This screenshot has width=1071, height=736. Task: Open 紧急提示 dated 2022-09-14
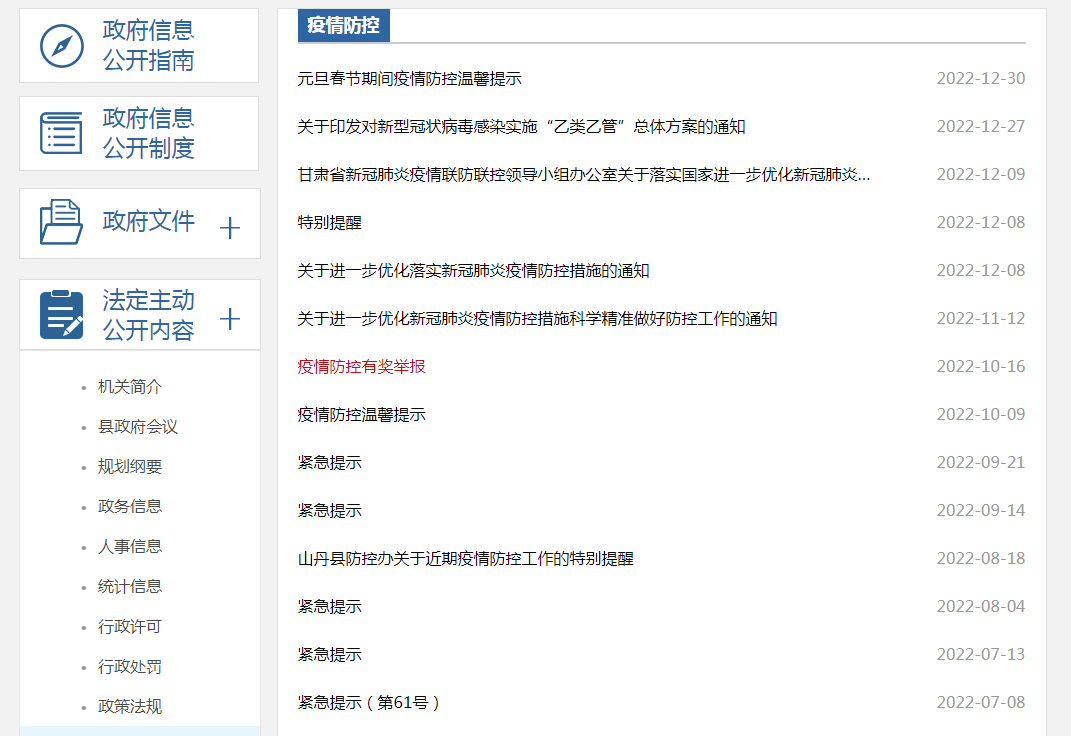329,510
